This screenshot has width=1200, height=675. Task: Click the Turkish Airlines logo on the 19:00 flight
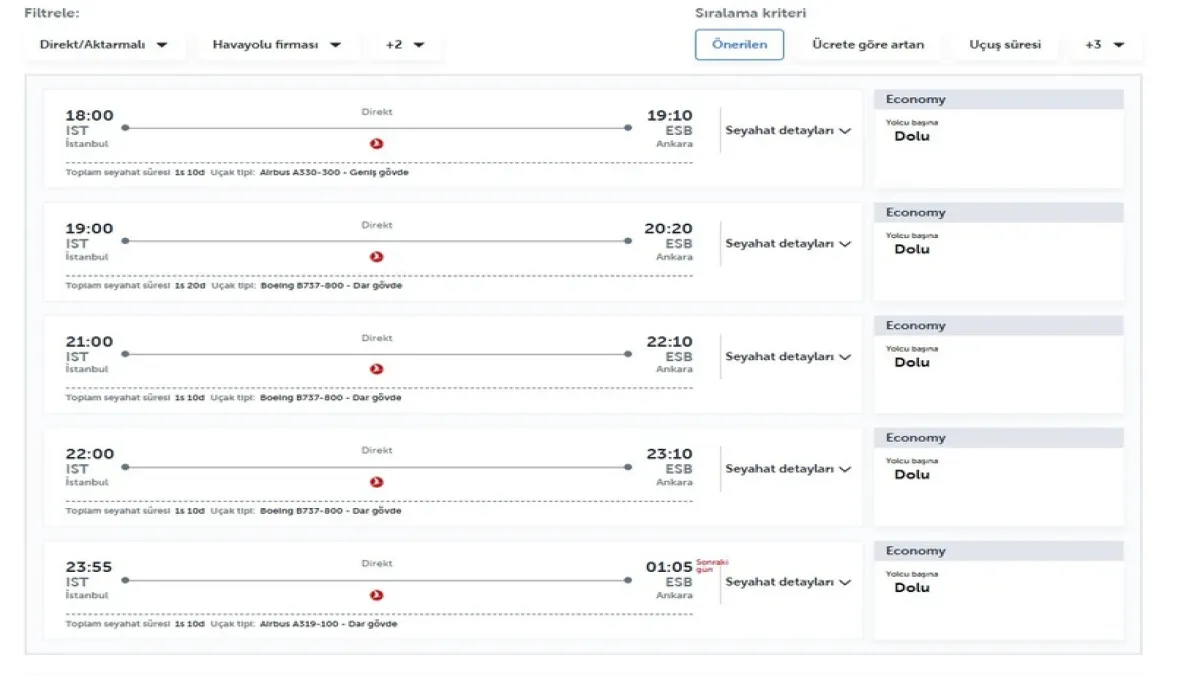377,257
